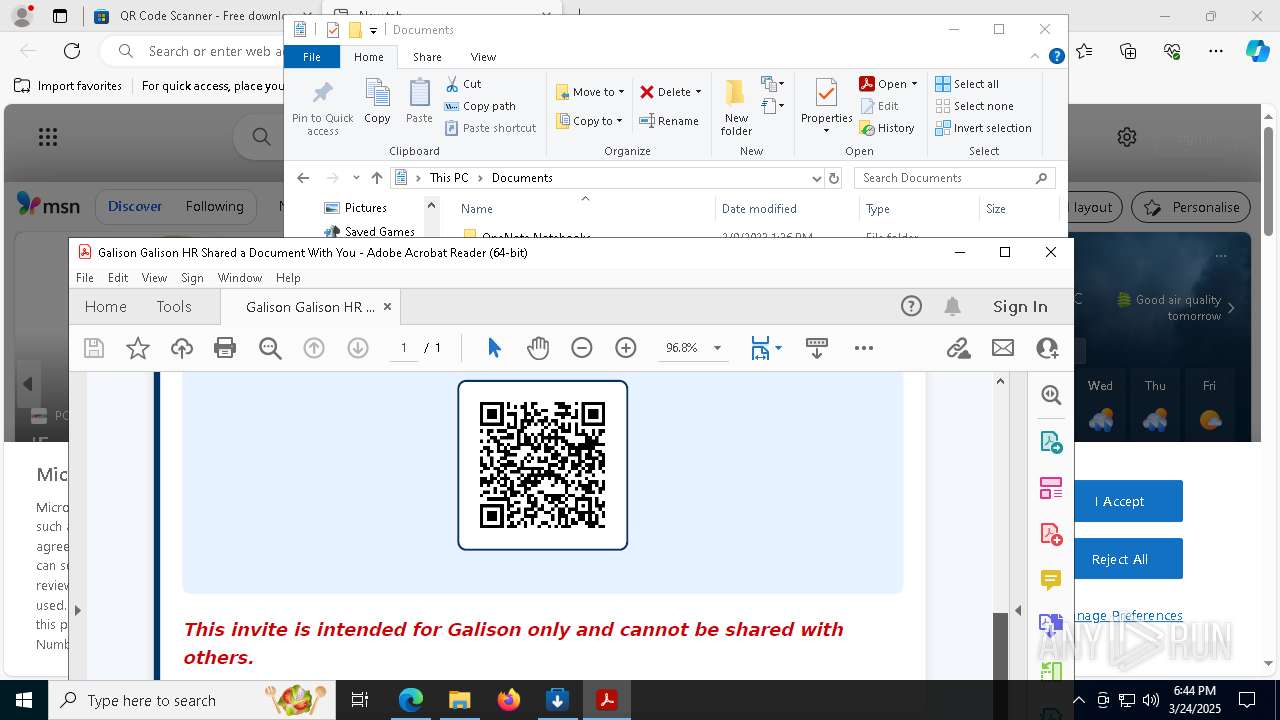Image resolution: width=1280 pixels, height=720 pixels.
Task: Click Invert selection in Explorer
Action: [983, 128]
